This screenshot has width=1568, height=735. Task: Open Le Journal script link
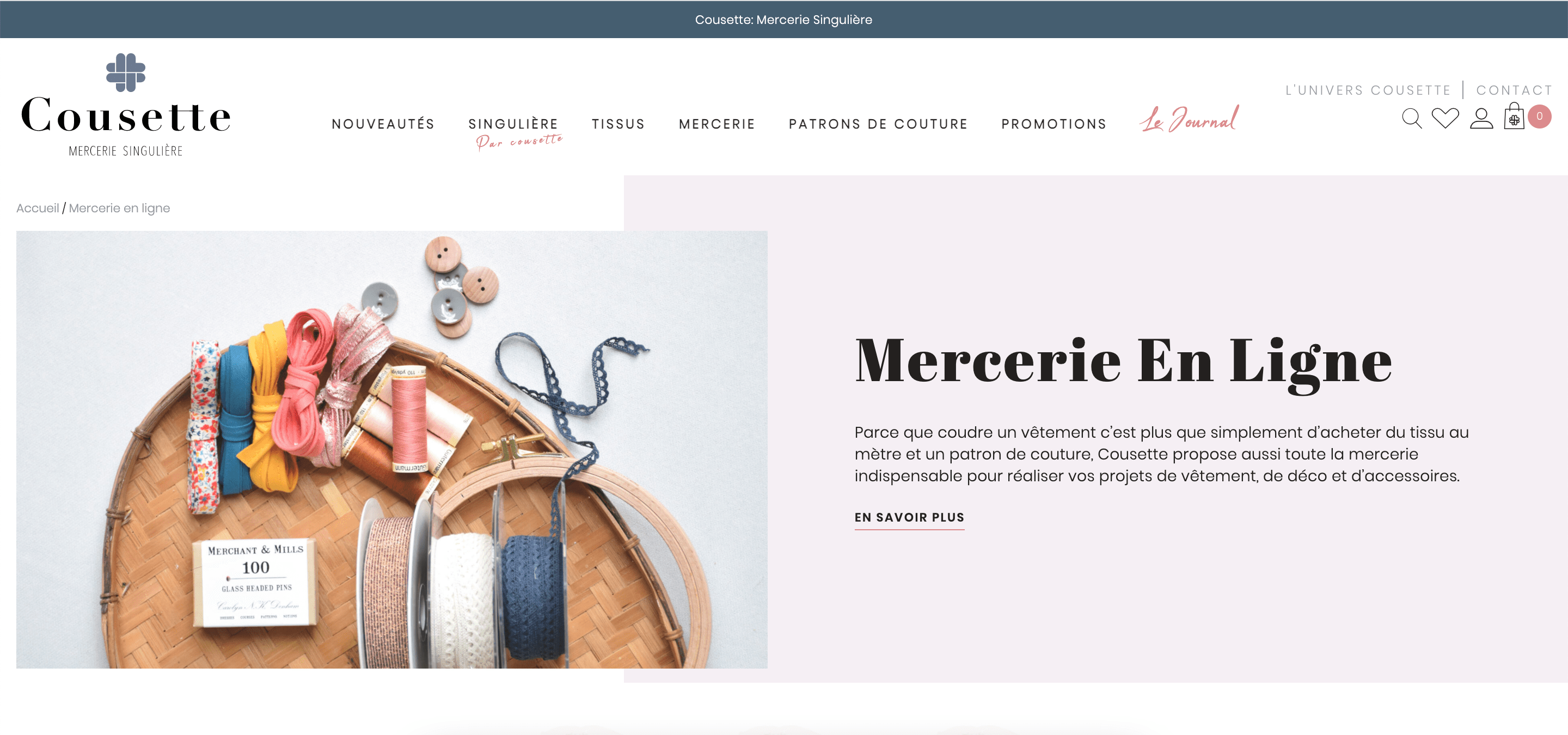tap(1189, 119)
